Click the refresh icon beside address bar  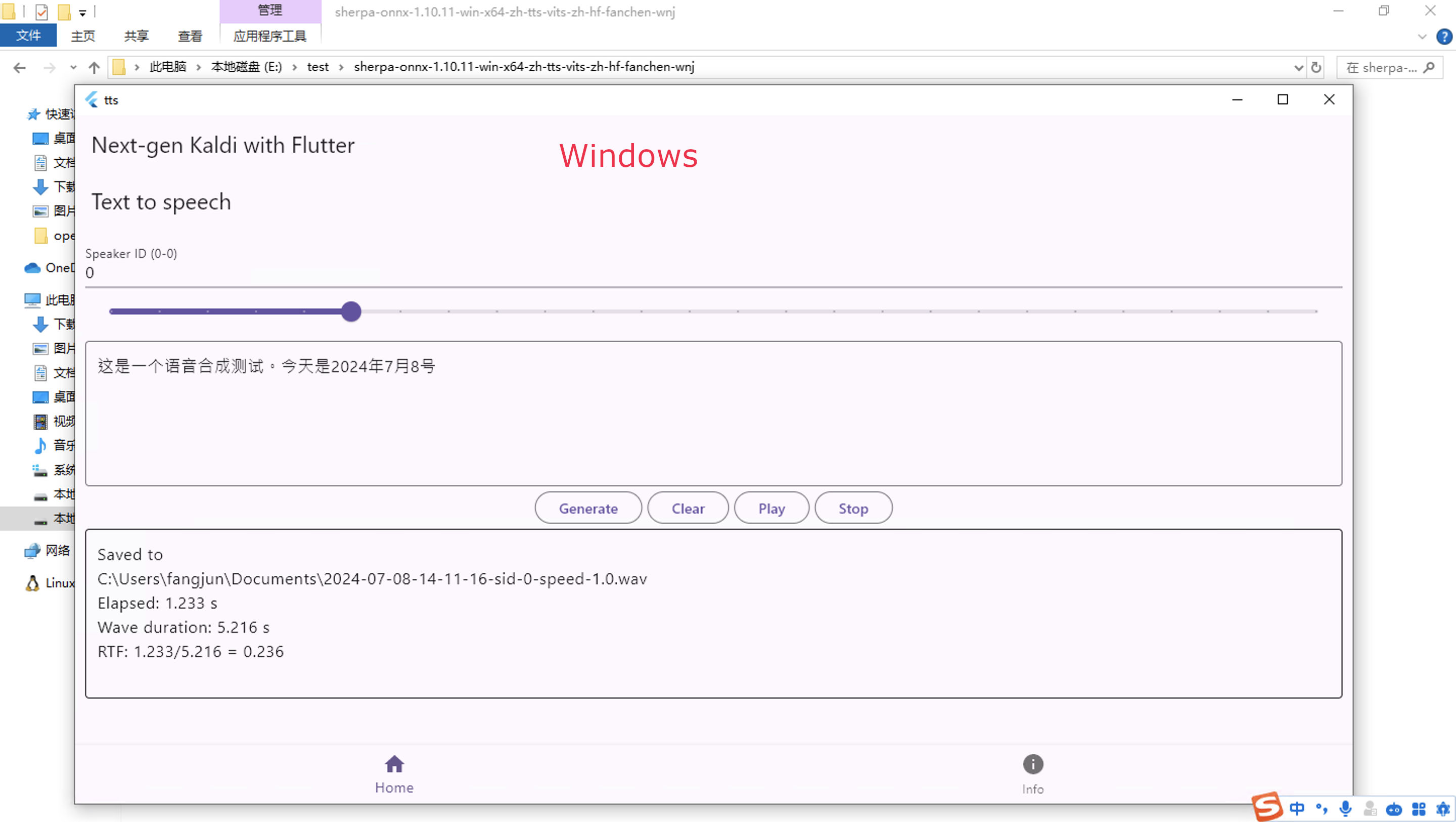[1316, 67]
